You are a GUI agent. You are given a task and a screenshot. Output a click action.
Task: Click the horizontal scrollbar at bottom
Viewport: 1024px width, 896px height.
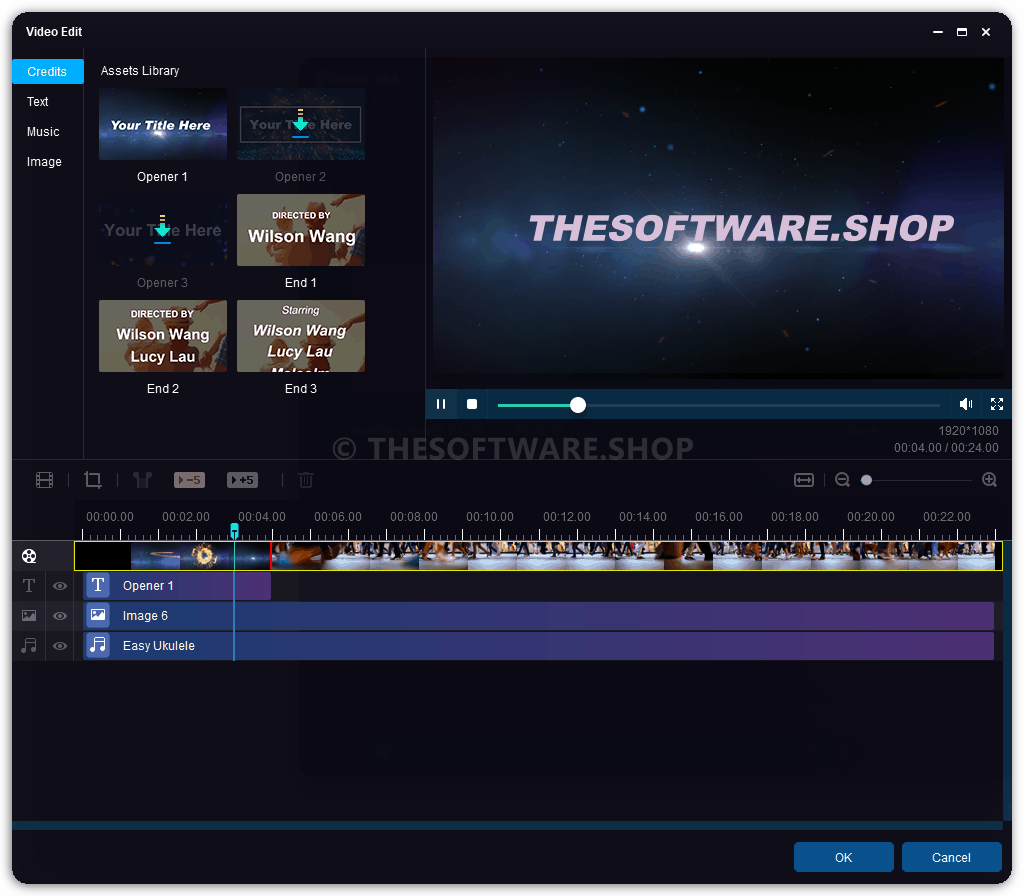(507, 825)
